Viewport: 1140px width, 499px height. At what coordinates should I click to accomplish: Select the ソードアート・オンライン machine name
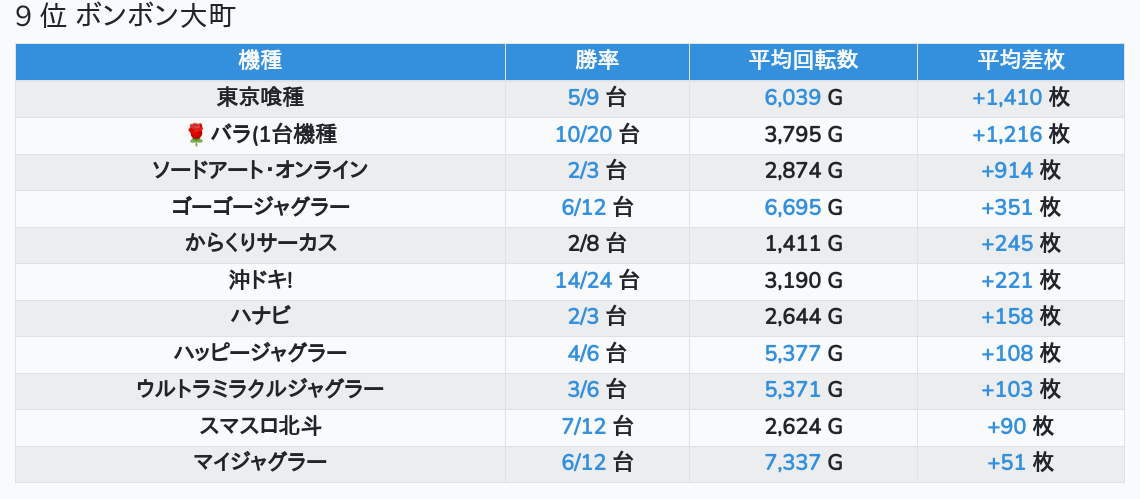260,170
